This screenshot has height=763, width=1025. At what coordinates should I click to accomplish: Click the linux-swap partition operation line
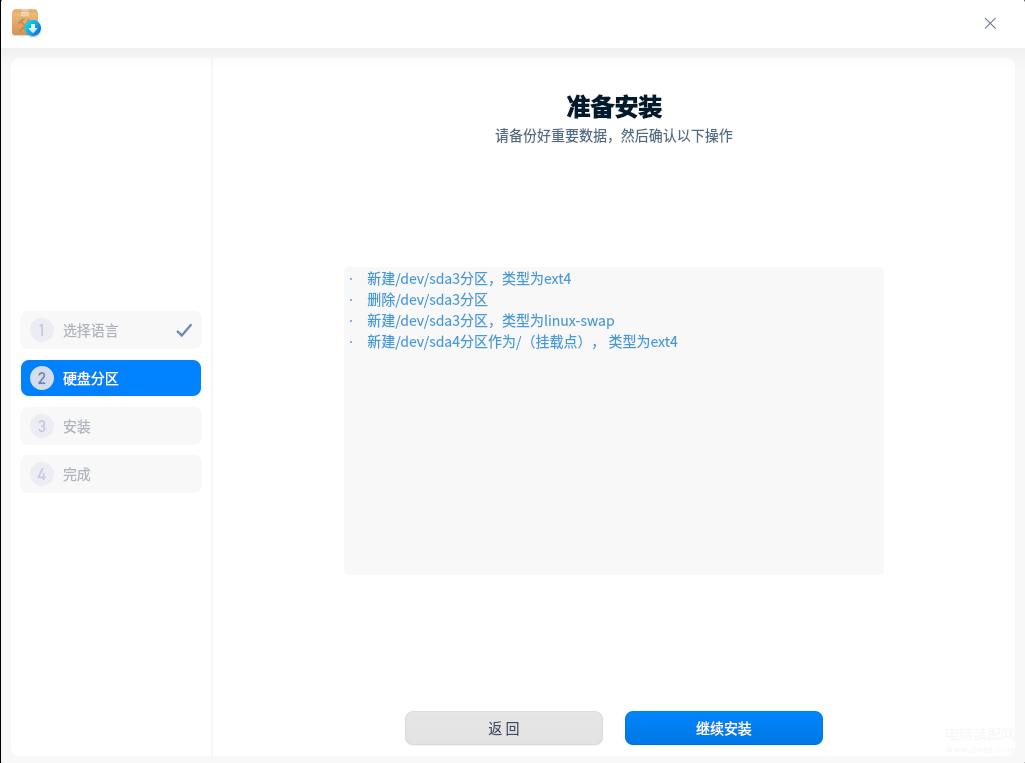click(x=490, y=320)
